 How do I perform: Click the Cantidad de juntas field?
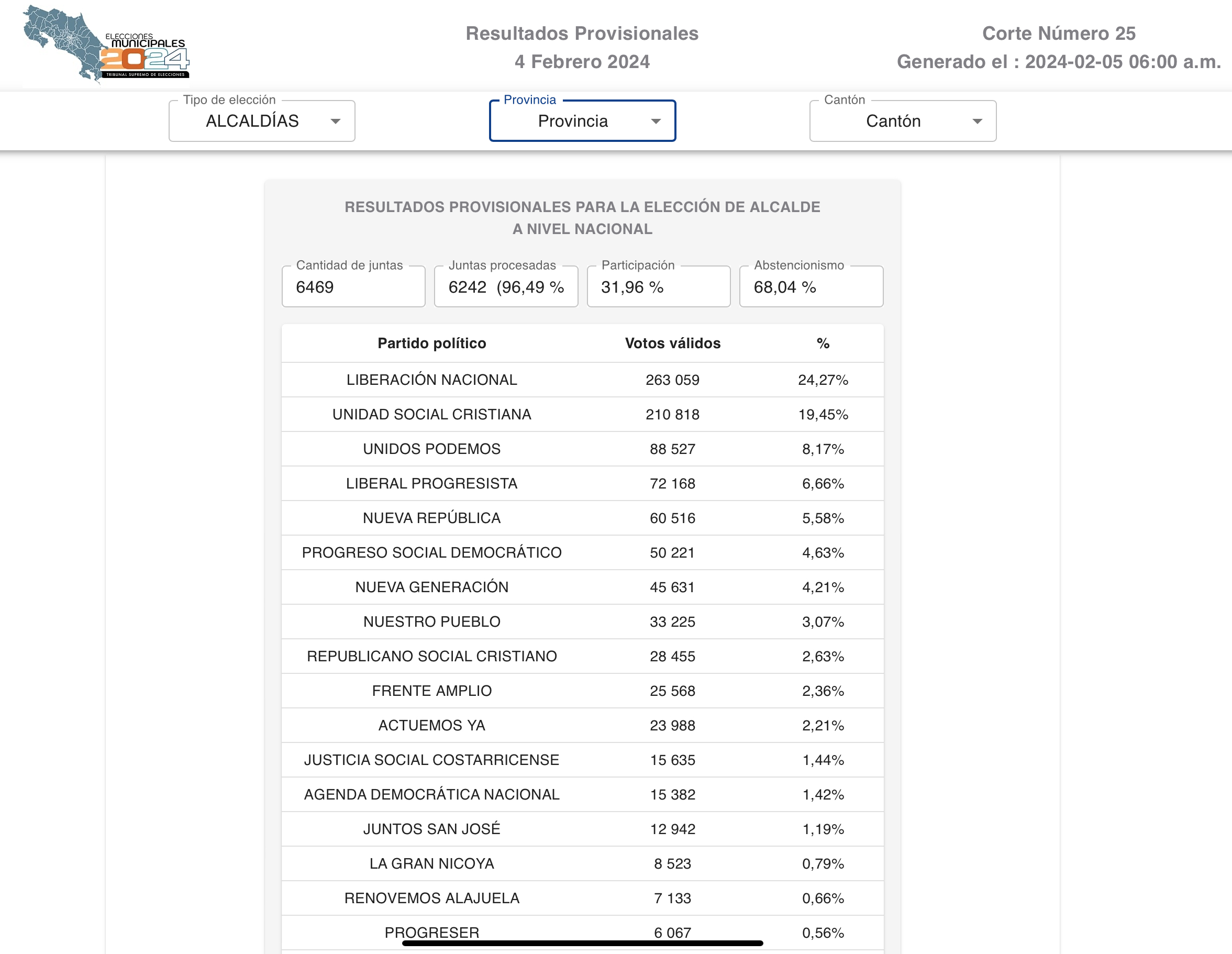(x=353, y=287)
